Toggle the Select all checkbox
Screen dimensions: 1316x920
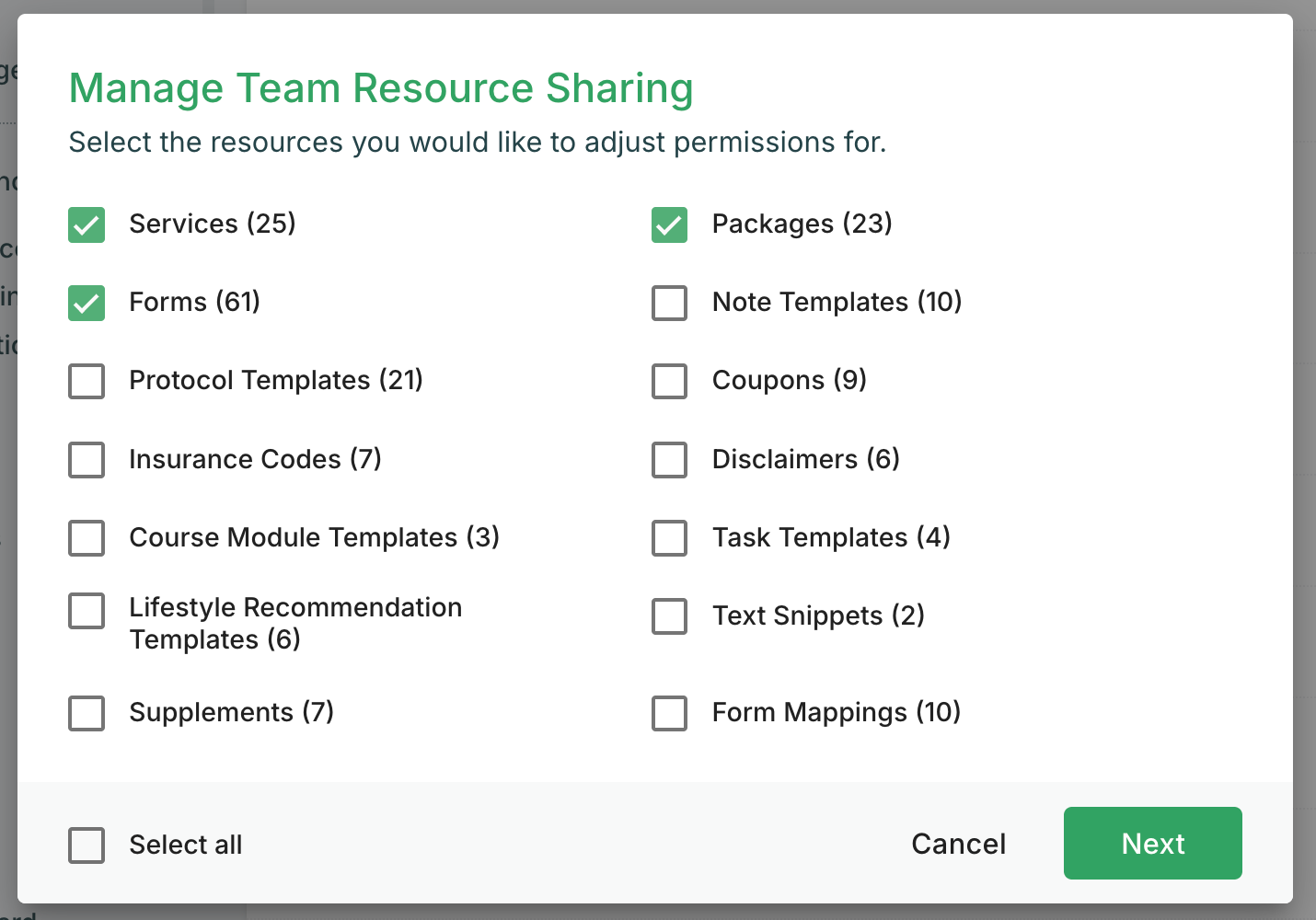click(x=87, y=845)
